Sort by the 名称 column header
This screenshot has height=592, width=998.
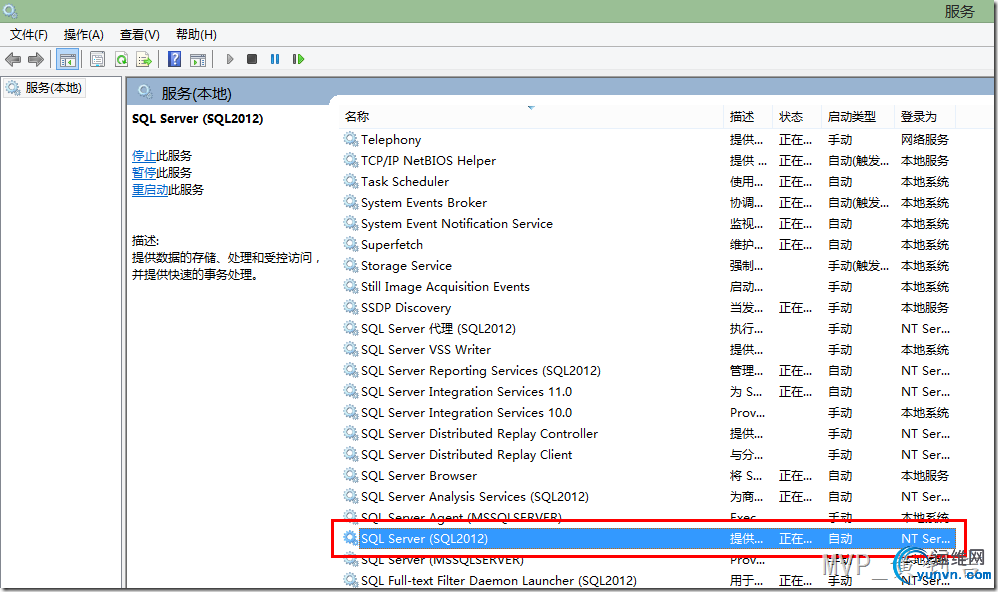[x=532, y=116]
